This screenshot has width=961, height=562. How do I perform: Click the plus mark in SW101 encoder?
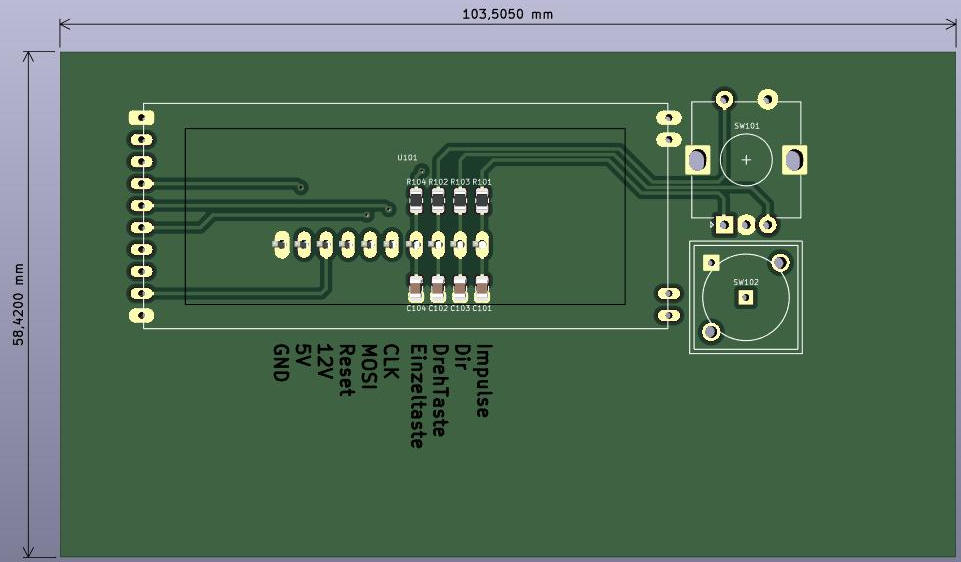[746, 160]
